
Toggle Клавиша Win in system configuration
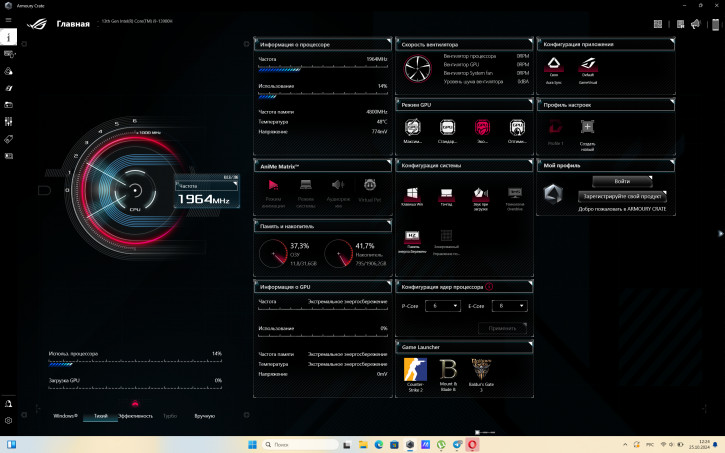412,196
